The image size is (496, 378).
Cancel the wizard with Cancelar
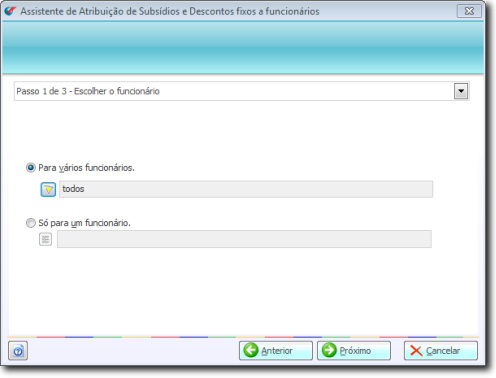441,350
